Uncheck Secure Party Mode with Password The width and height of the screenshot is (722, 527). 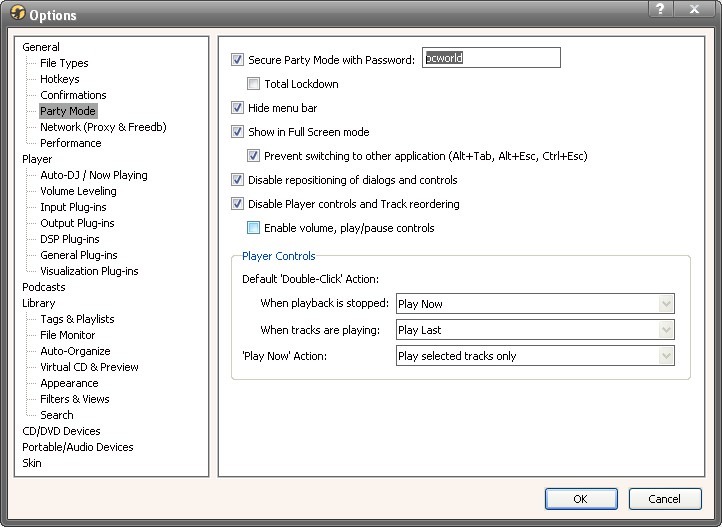pos(238,60)
